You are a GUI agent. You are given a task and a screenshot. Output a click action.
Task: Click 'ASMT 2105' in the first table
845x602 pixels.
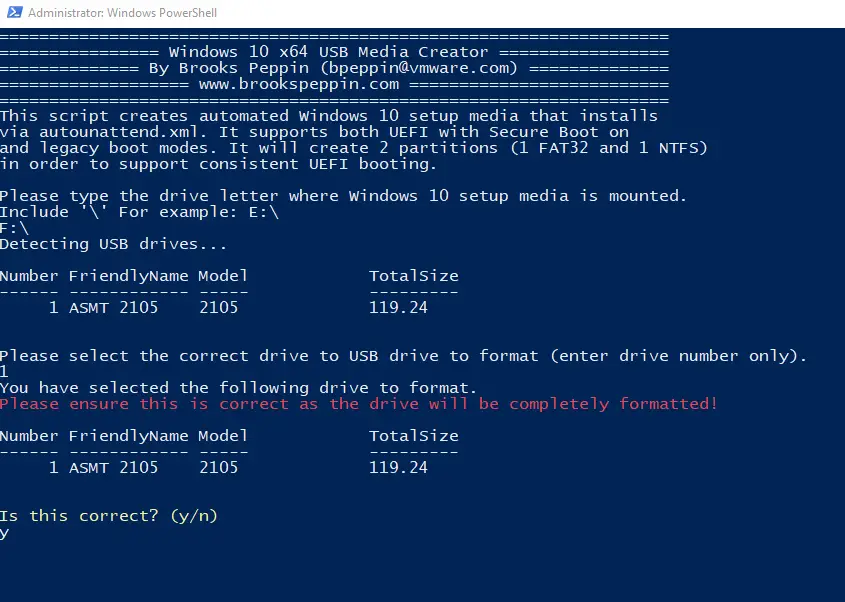(x=113, y=308)
